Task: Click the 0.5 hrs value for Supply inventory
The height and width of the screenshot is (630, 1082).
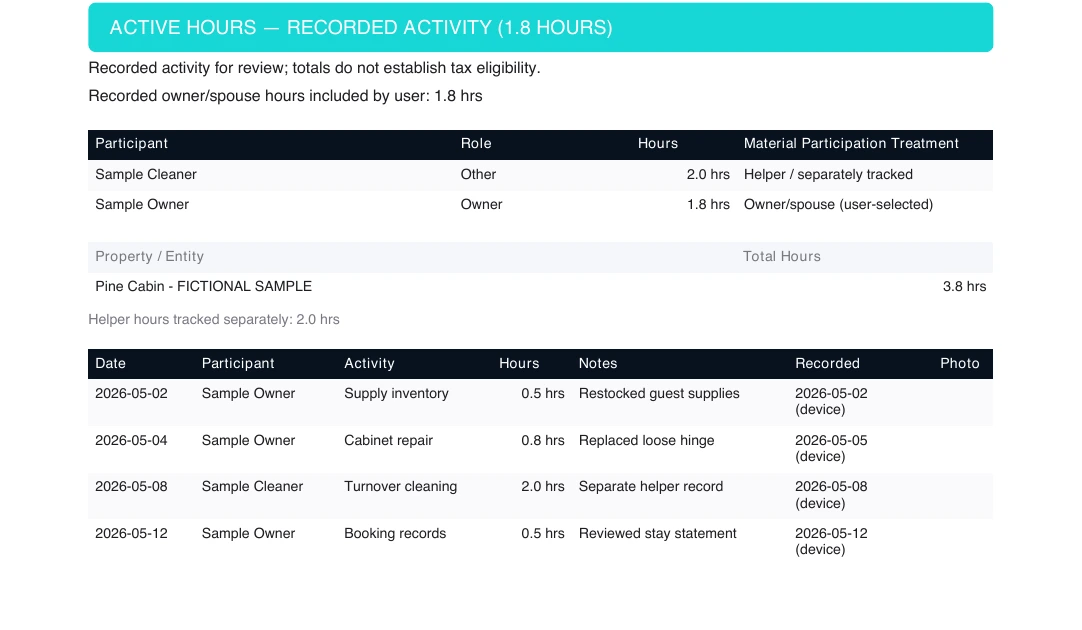Action: click(542, 393)
